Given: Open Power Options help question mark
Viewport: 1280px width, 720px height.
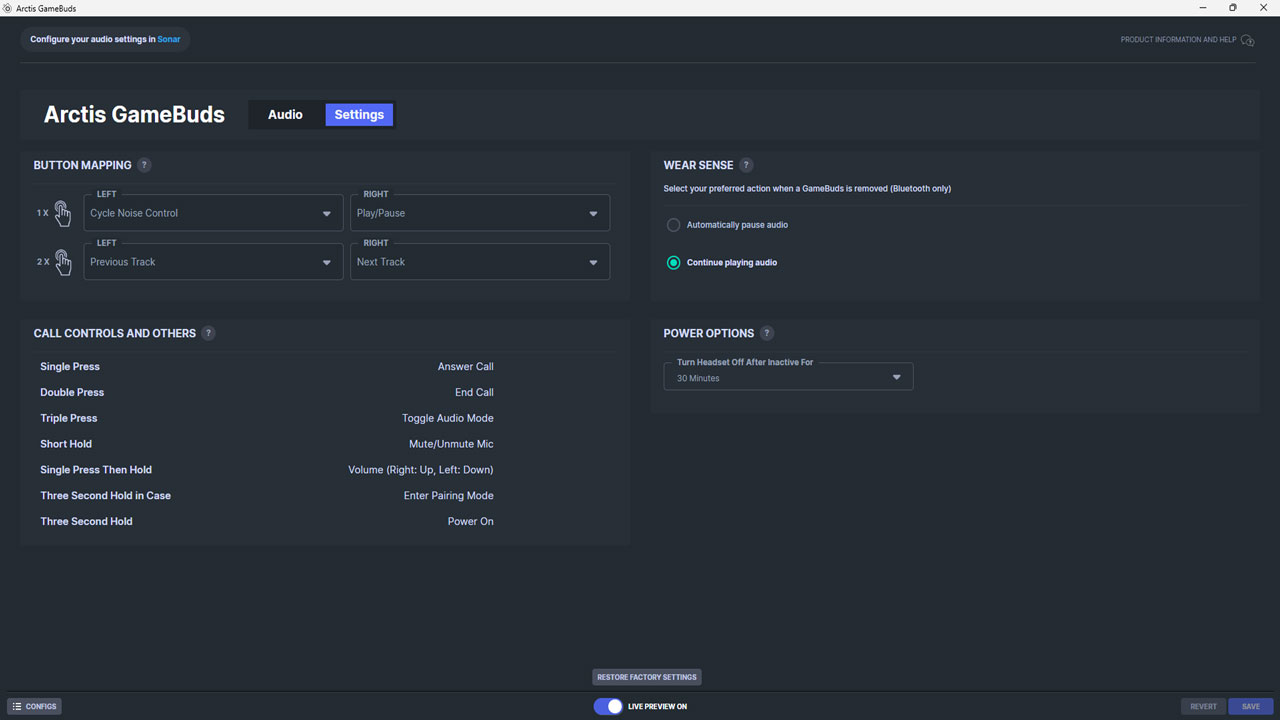Looking at the screenshot, I should point(767,333).
